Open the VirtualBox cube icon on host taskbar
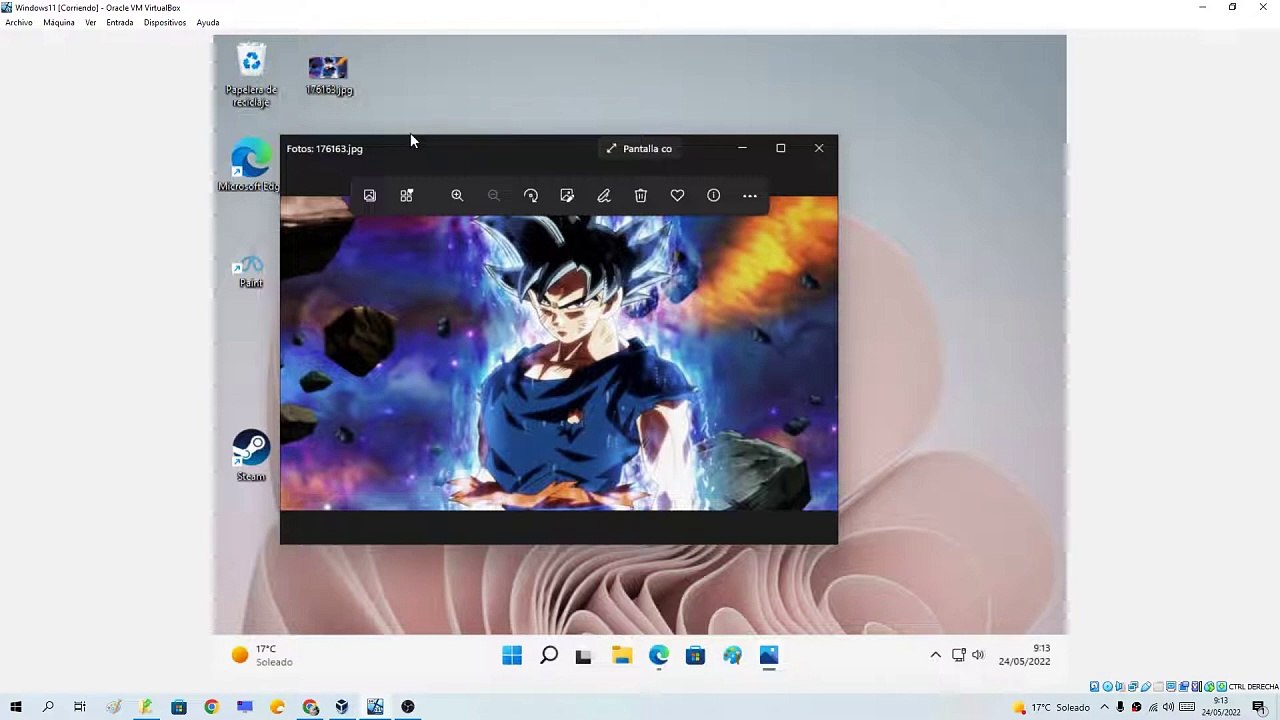 342,707
